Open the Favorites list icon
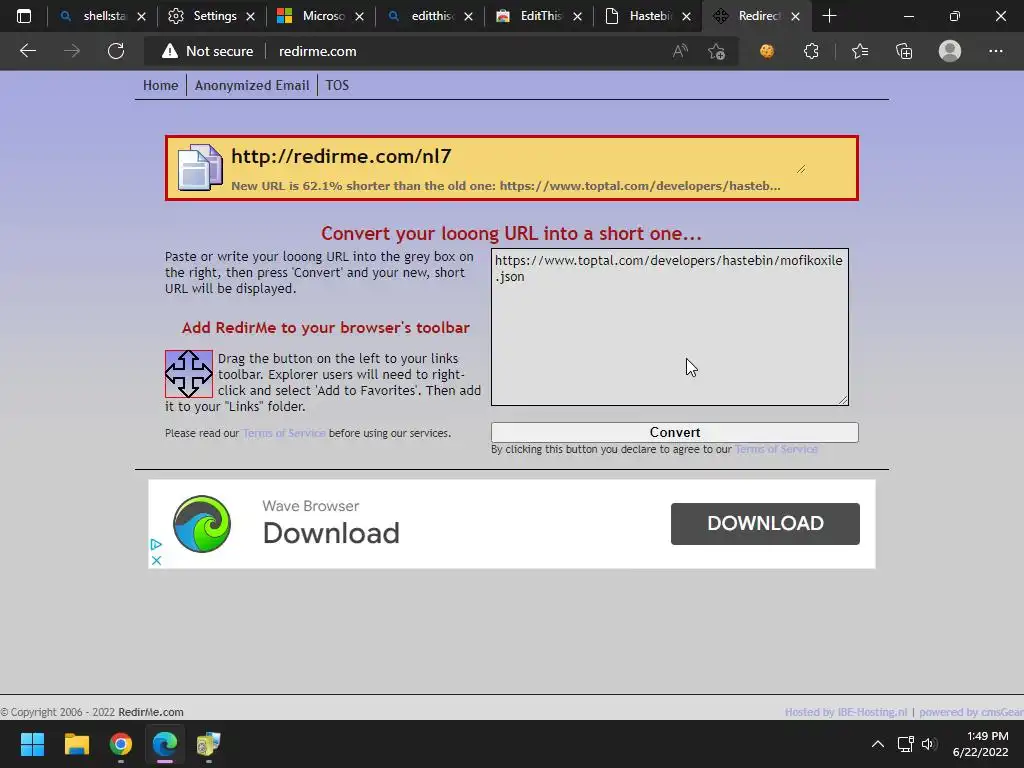 tap(860, 51)
